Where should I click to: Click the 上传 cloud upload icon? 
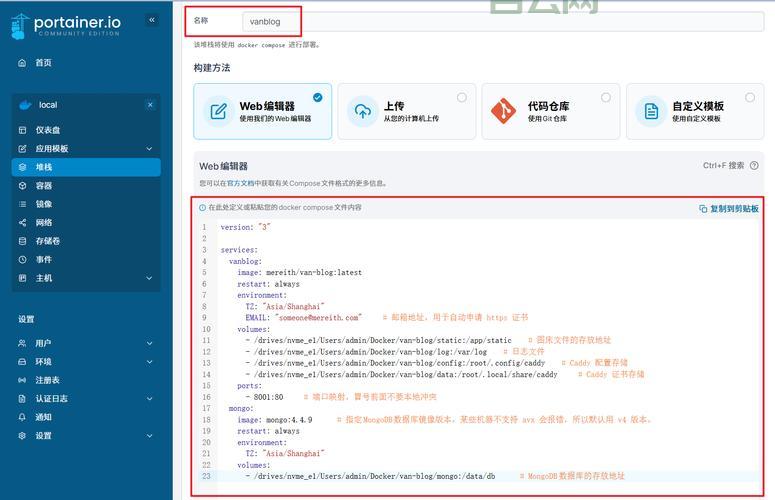[x=363, y=111]
